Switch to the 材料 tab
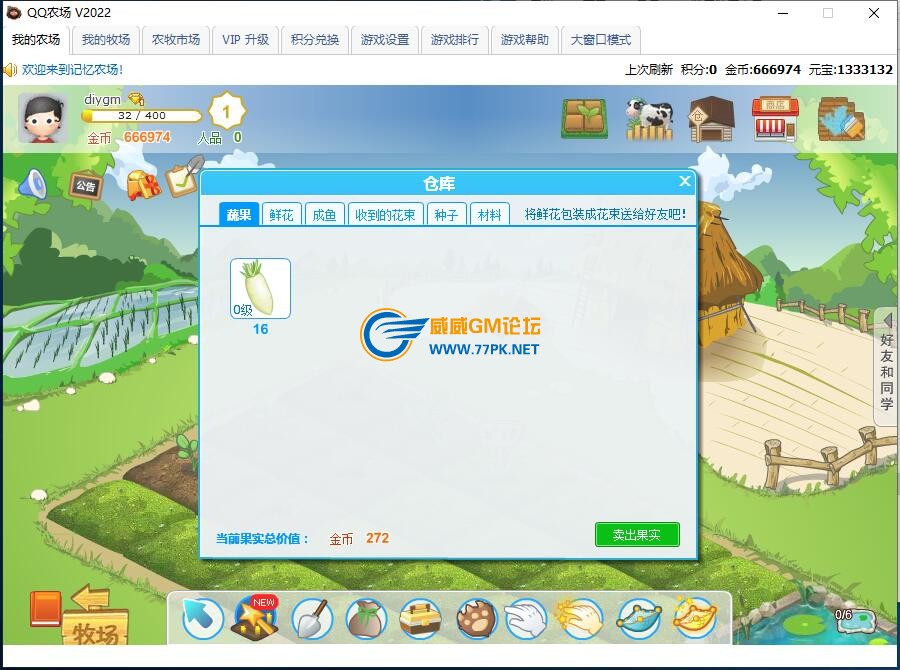Screen dimensions: 900x670 pyautogui.click(x=490, y=215)
